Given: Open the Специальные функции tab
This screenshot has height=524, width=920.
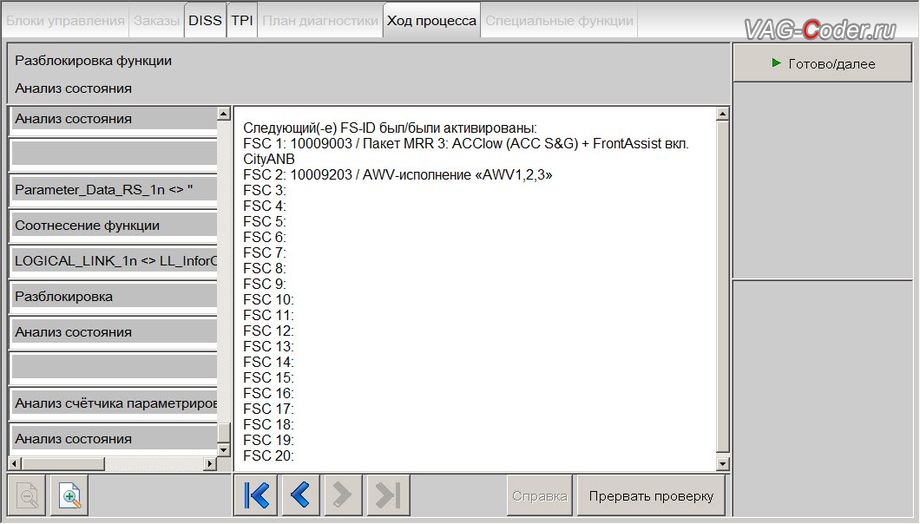Looking at the screenshot, I should click(x=559, y=21).
